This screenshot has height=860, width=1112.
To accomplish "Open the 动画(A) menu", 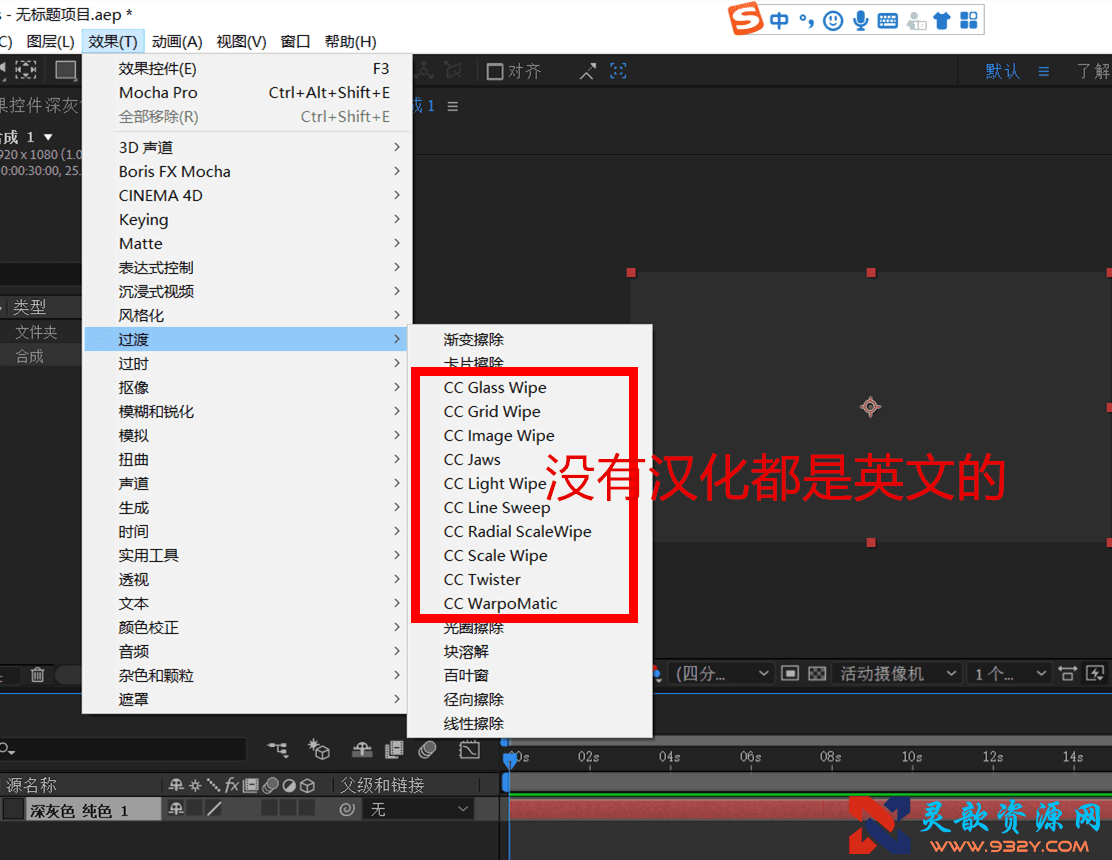I will point(177,41).
